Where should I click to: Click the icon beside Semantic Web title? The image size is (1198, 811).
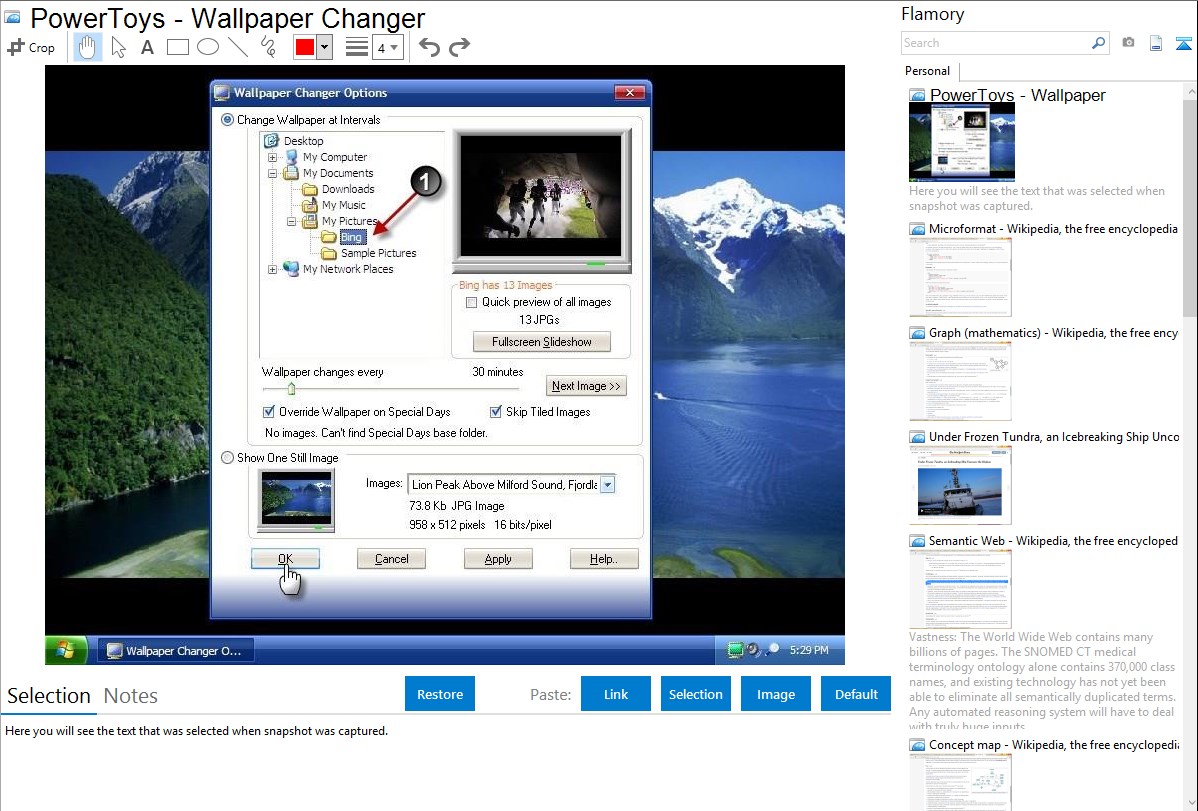[917, 541]
